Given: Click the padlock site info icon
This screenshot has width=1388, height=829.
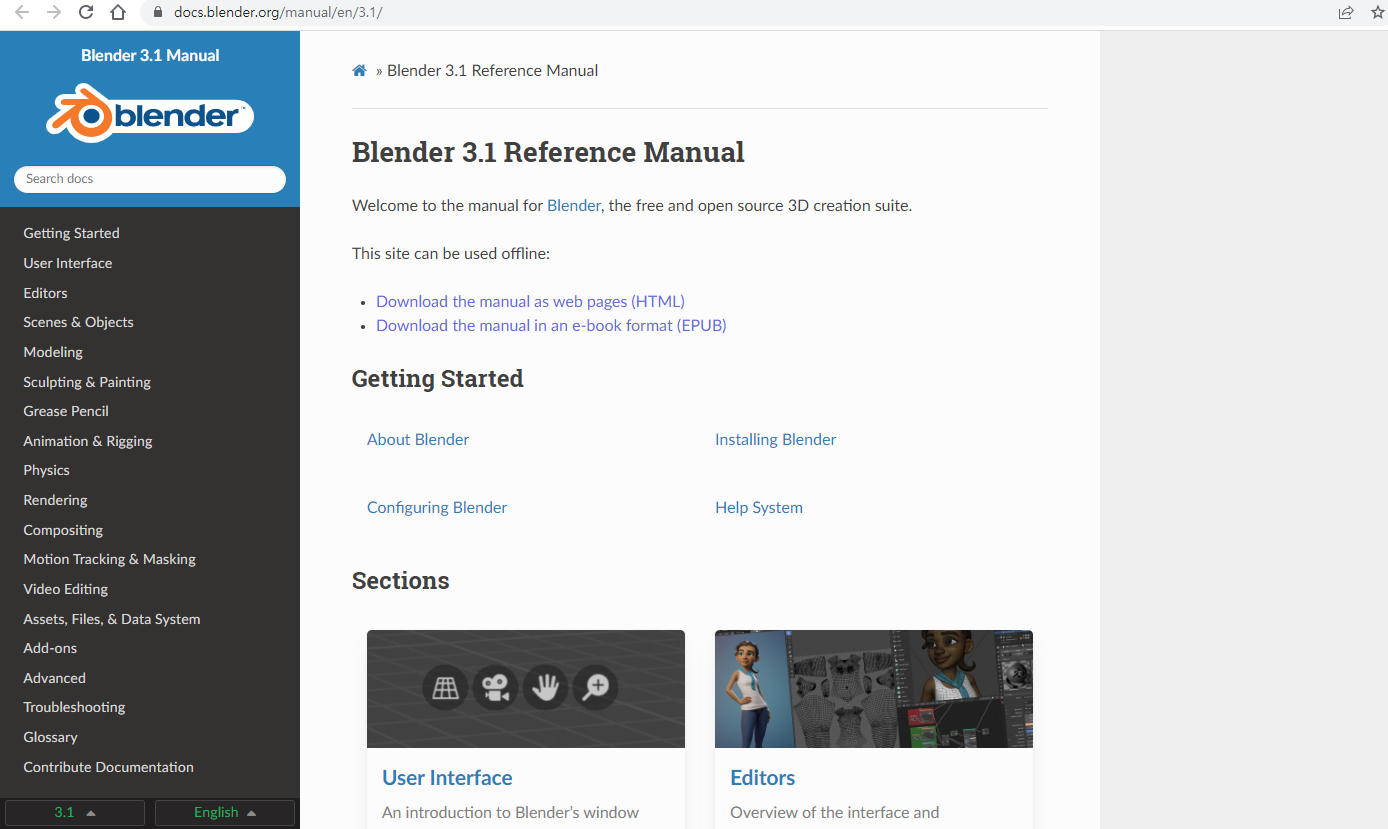Looking at the screenshot, I should pos(157,13).
